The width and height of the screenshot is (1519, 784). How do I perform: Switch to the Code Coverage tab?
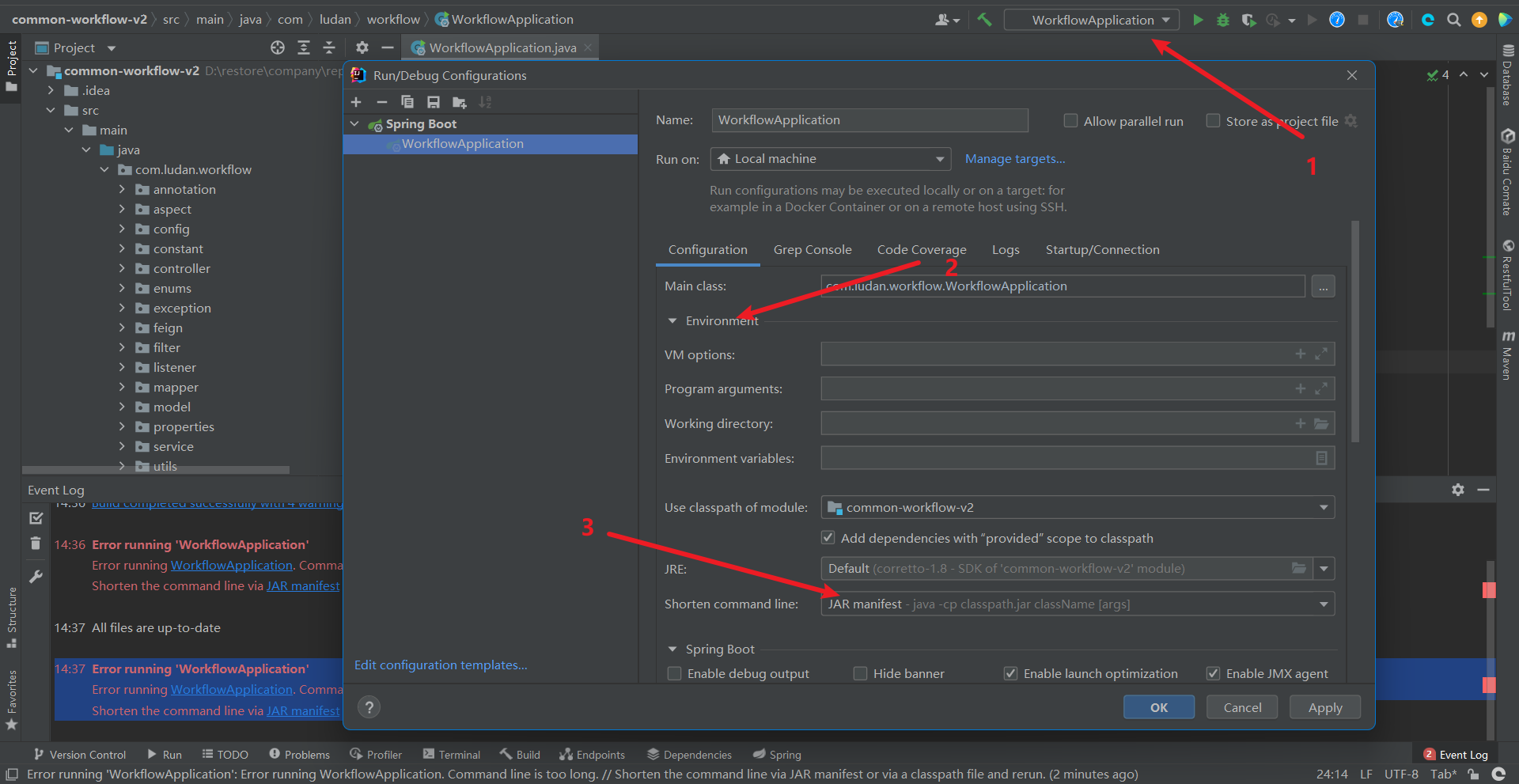pyautogui.click(x=921, y=250)
